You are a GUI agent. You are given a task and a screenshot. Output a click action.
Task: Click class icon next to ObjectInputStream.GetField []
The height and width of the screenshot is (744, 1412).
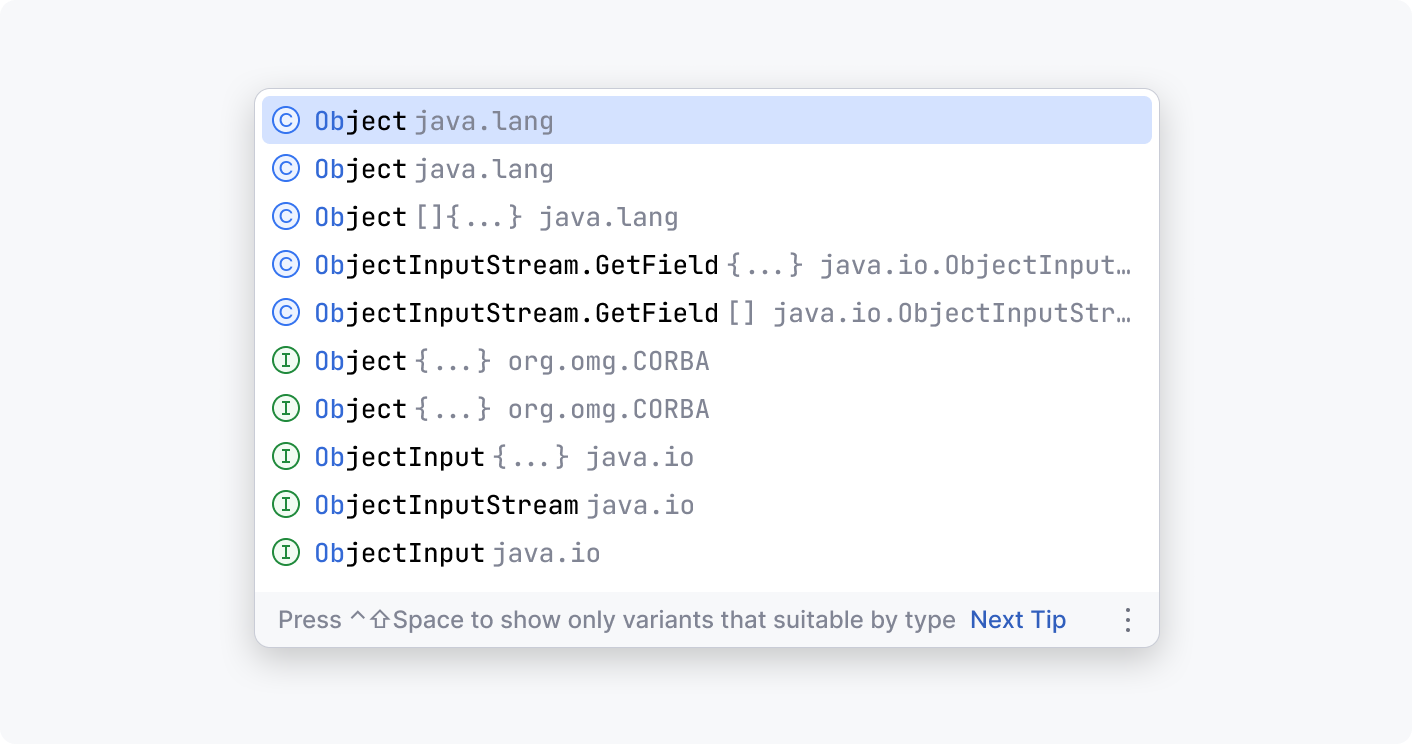point(286,313)
